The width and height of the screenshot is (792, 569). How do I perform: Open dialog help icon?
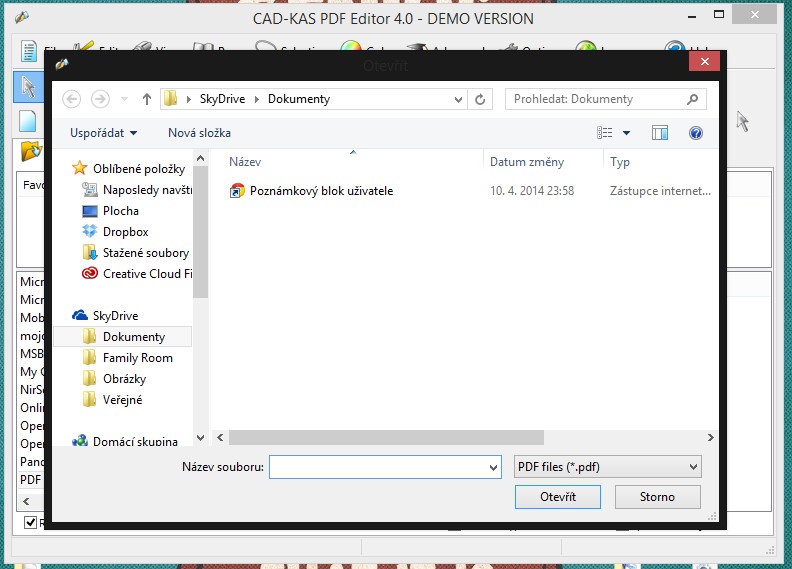click(696, 133)
